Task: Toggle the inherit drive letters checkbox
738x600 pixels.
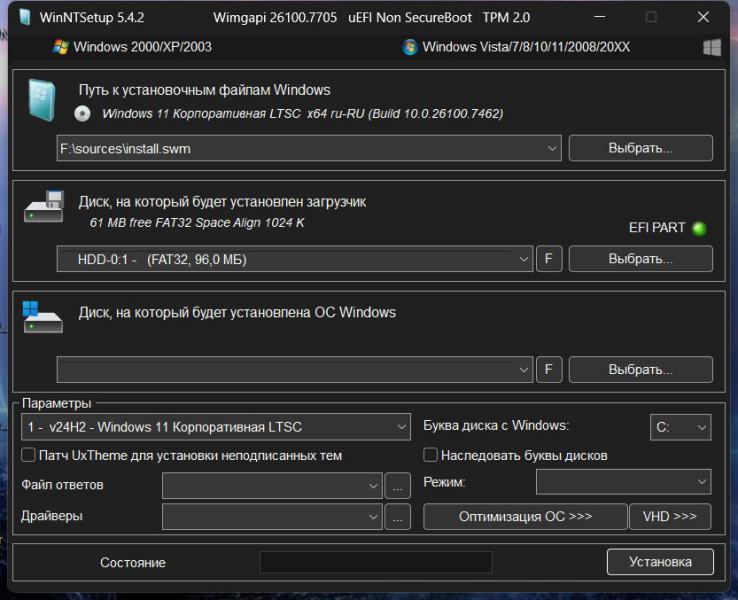Action: [x=431, y=455]
